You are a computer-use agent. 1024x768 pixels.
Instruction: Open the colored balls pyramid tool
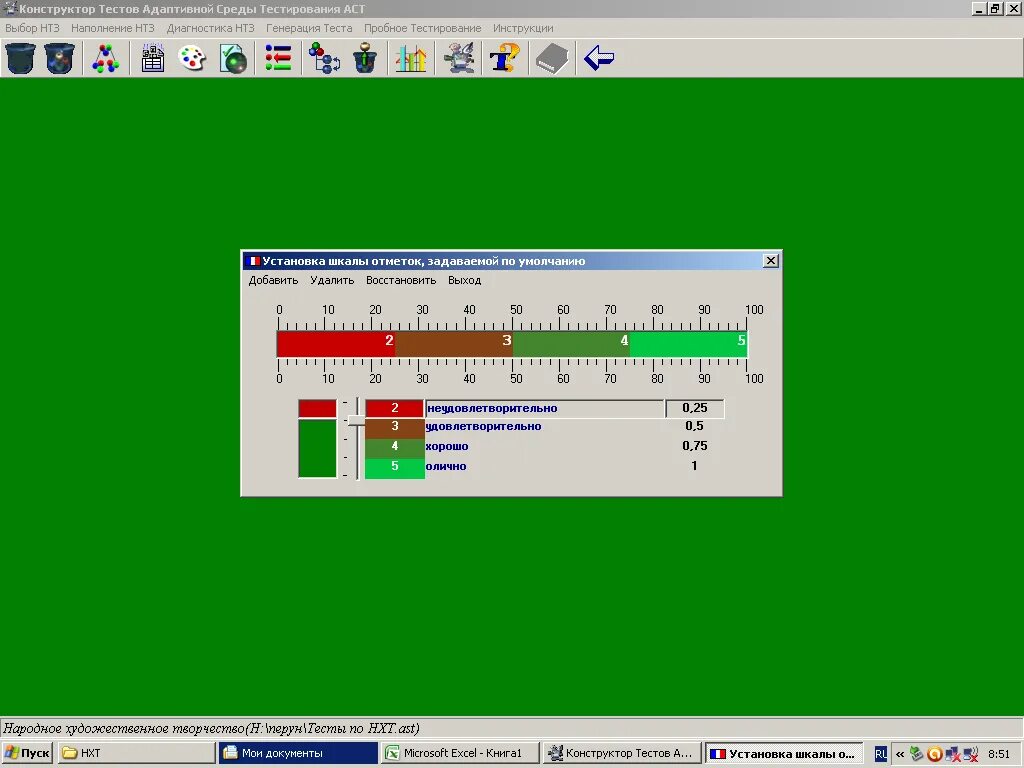click(106, 58)
